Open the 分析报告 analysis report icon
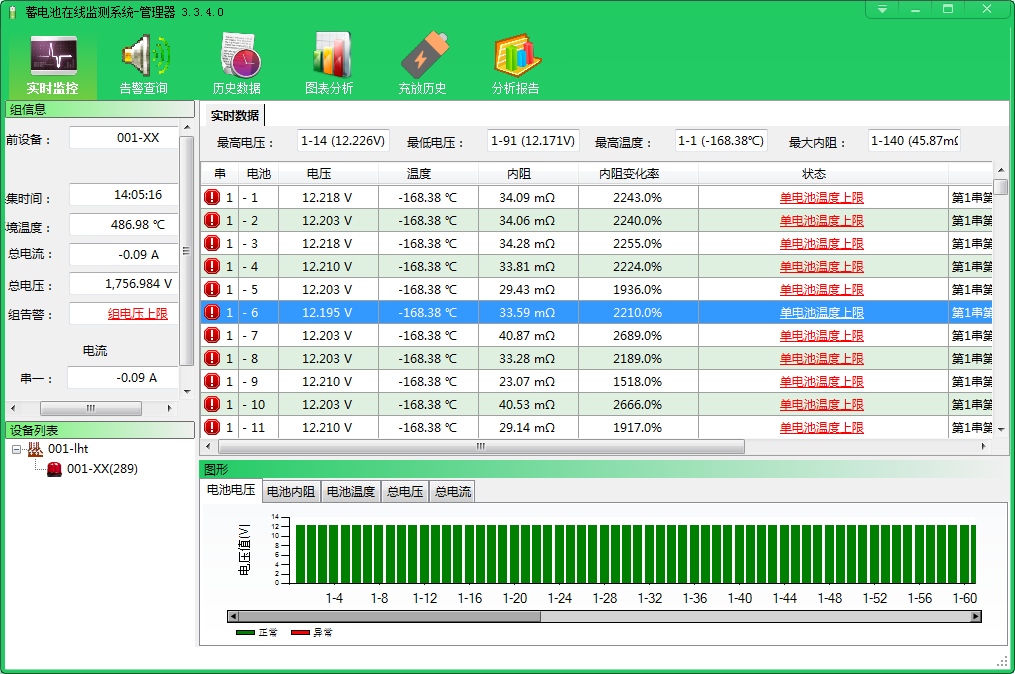The width and height of the screenshot is (1015, 674). (x=515, y=57)
